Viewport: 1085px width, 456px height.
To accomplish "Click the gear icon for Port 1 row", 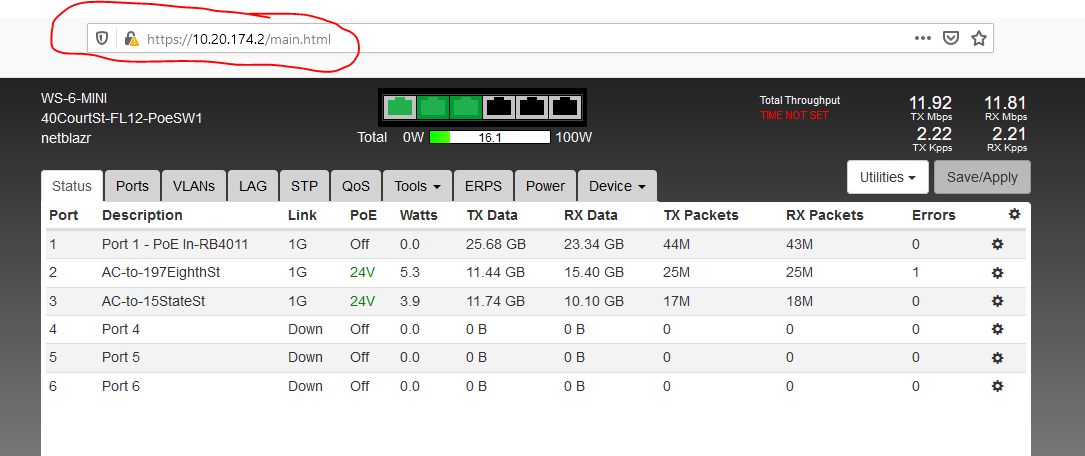I will 997,244.
